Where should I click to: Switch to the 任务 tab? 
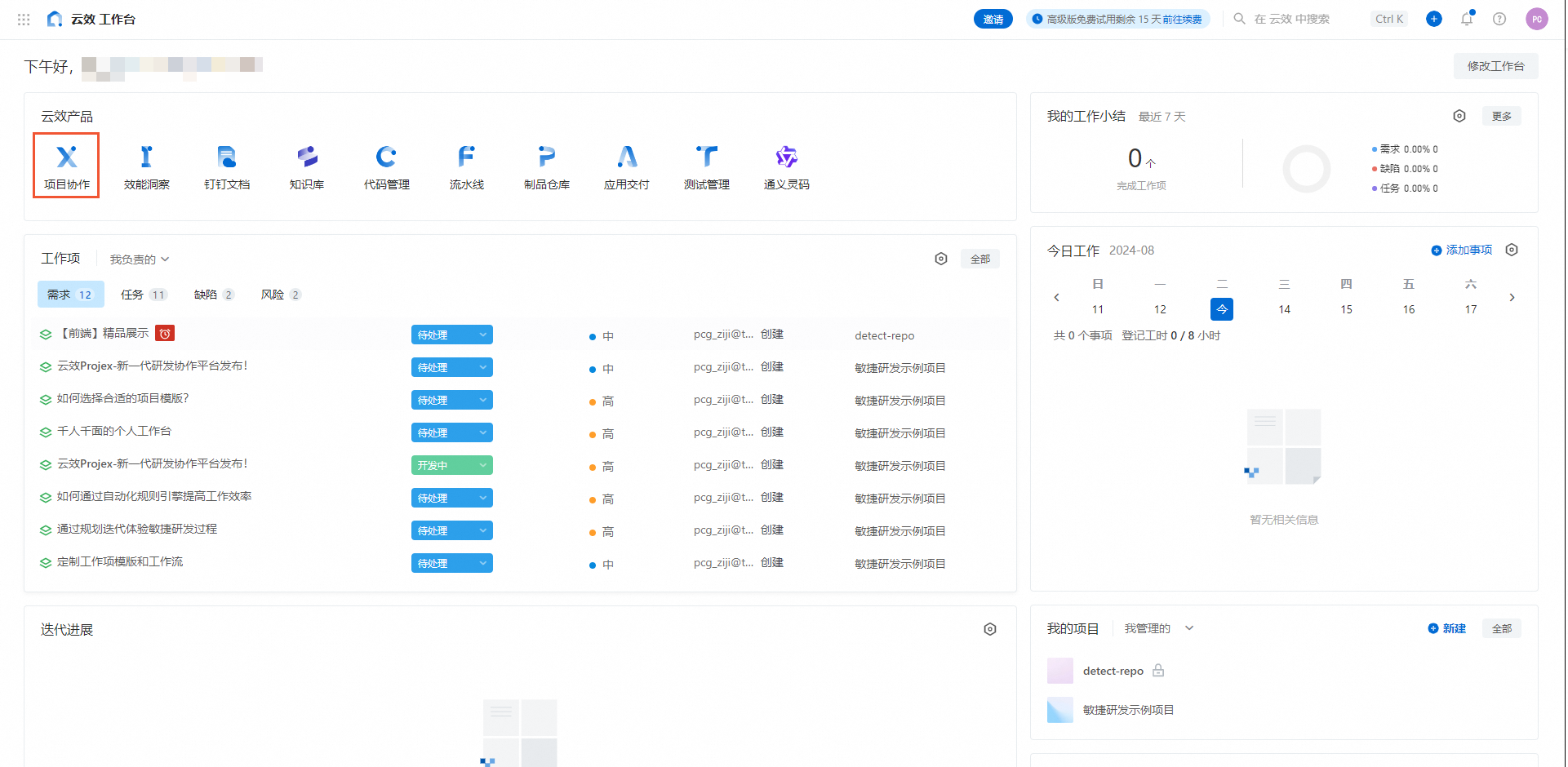coord(144,295)
